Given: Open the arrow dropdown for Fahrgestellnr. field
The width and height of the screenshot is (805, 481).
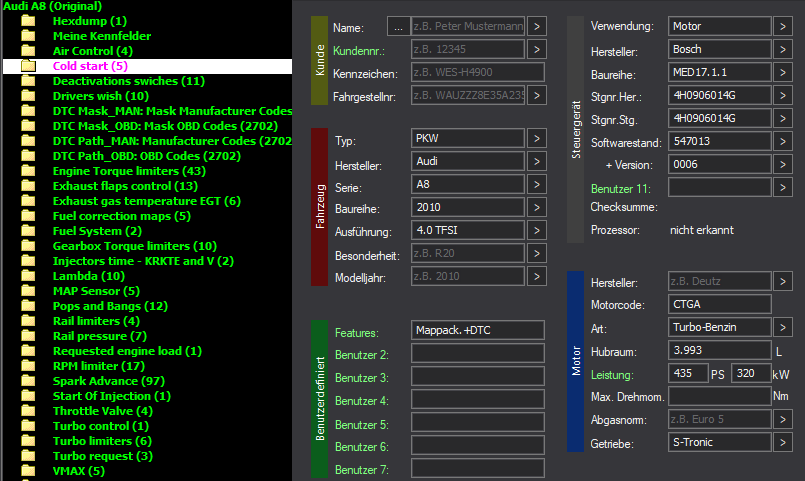Looking at the screenshot, I should tap(536, 95).
